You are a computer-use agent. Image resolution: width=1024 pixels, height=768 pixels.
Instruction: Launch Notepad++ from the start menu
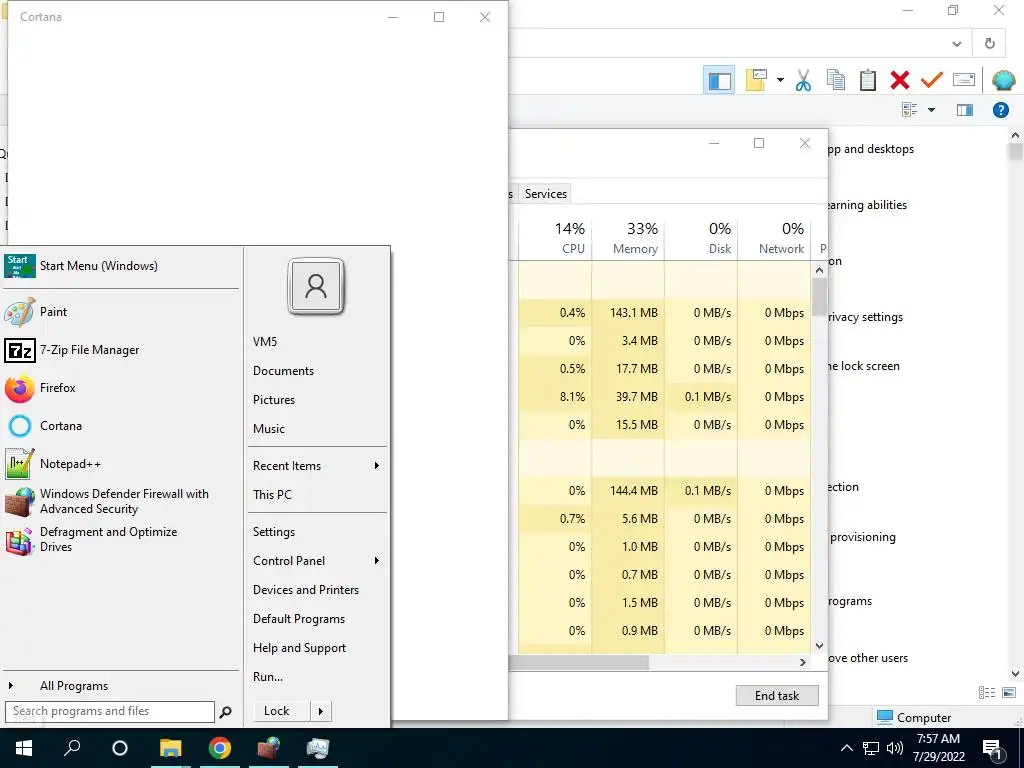[121, 464]
